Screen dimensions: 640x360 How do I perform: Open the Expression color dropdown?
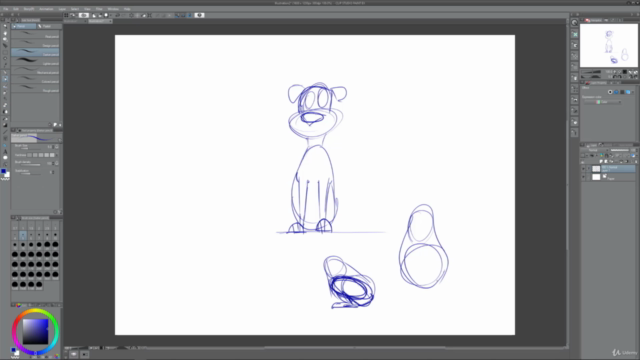click(602, 102)
